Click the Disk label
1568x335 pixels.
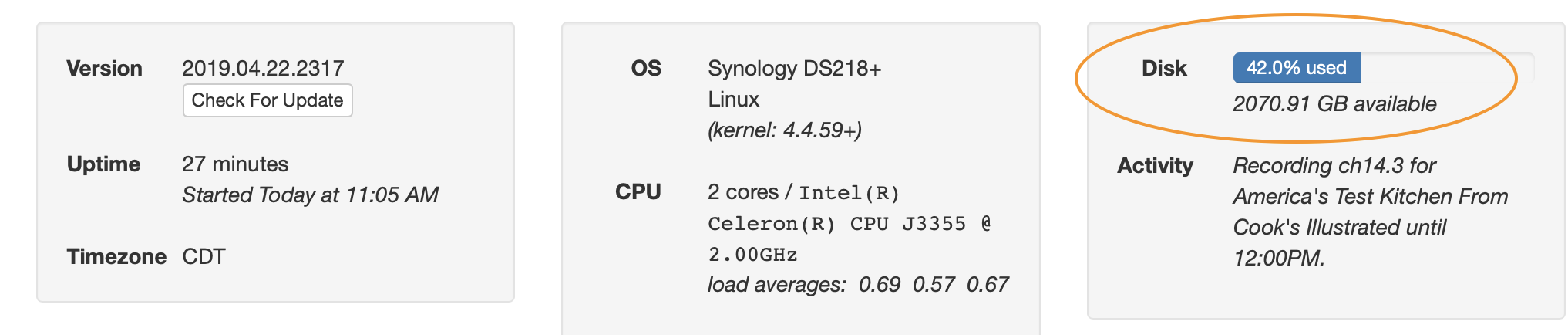click(1163, 68)
